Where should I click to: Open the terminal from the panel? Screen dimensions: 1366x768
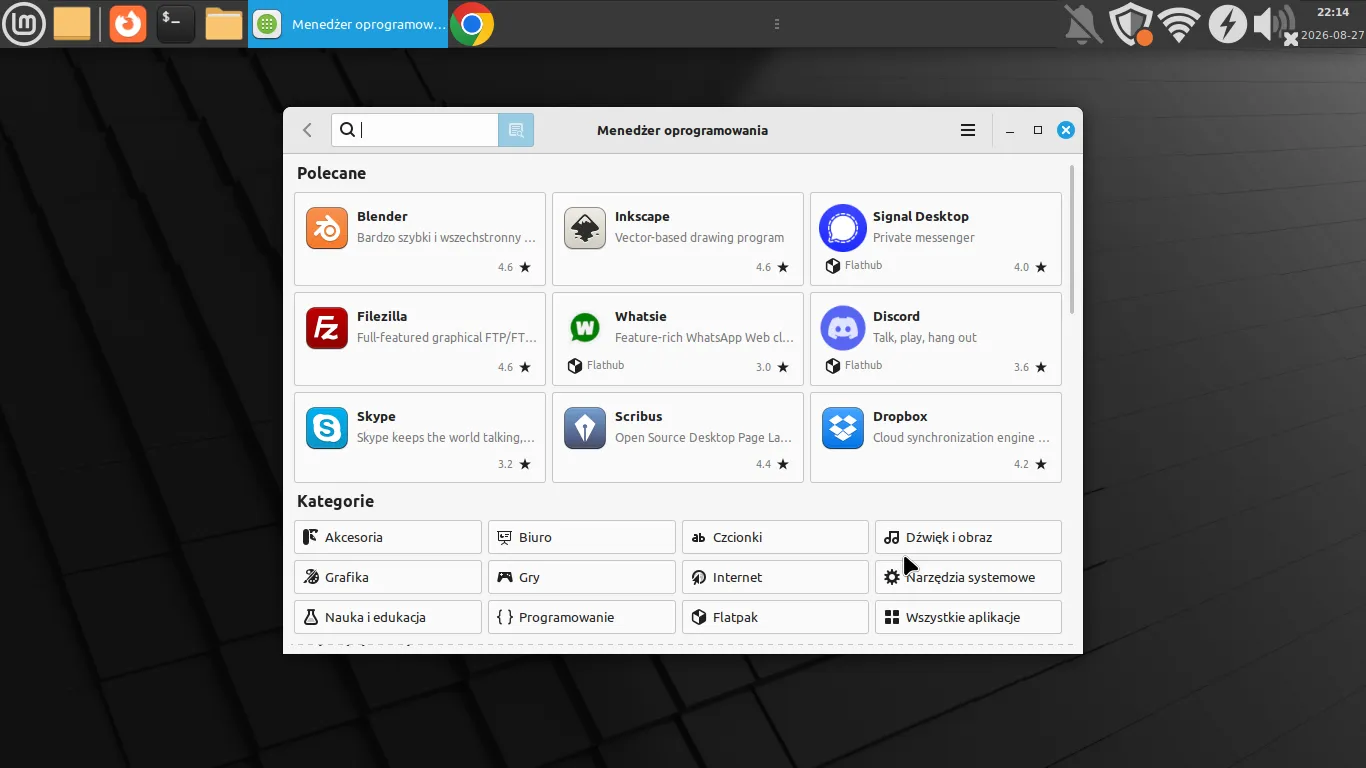click(175, 23)
